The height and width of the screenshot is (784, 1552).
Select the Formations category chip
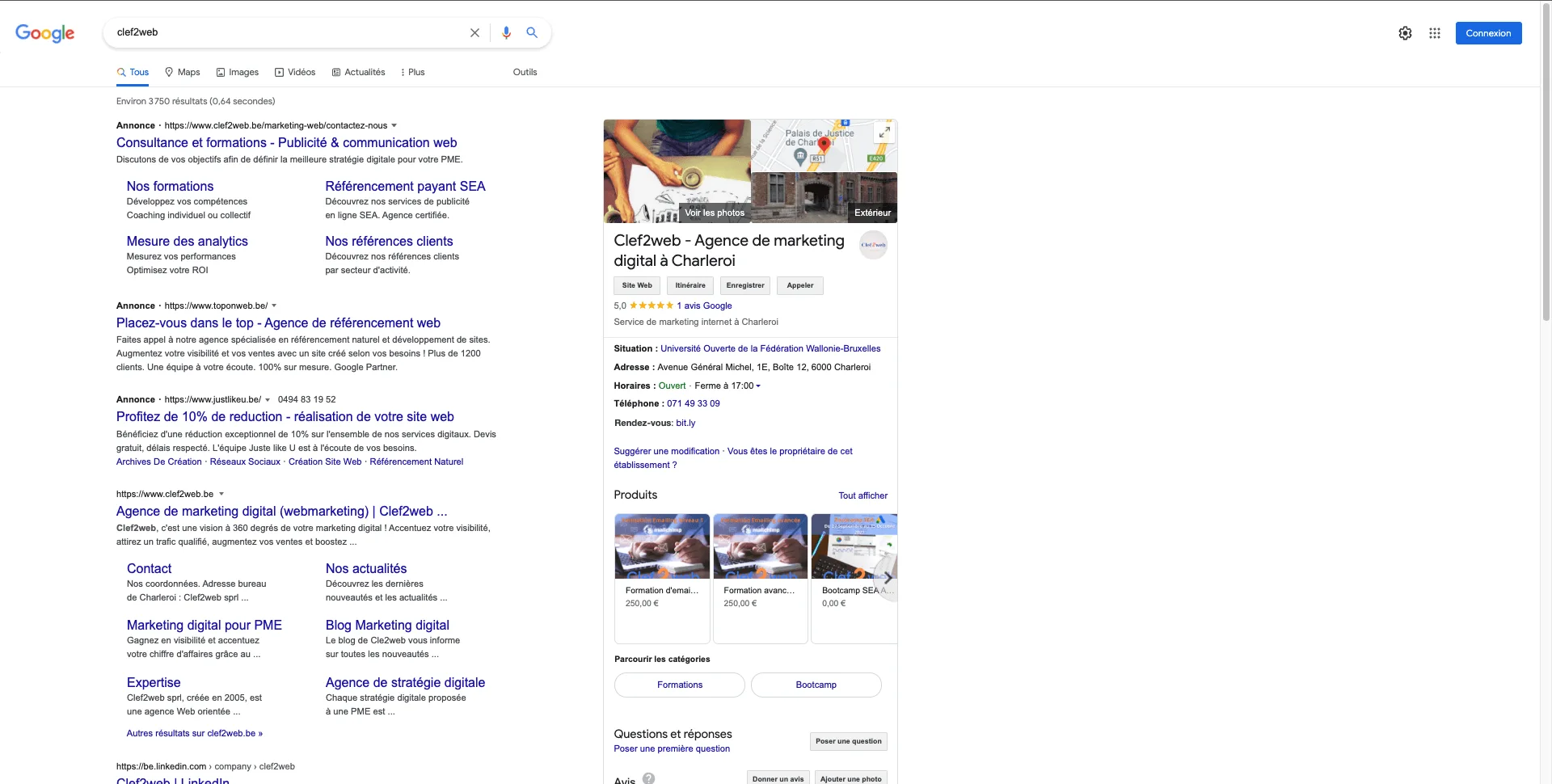(x=680, y=685)
